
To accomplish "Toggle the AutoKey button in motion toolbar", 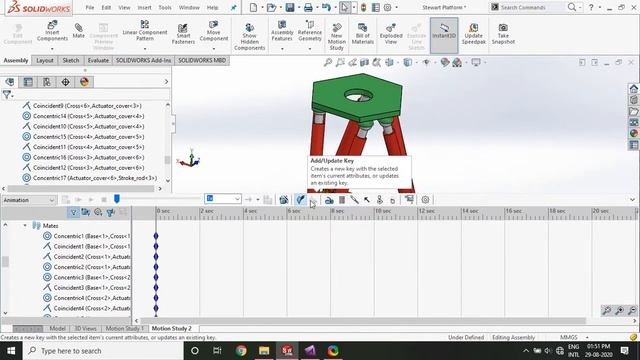I will click(x=300, y=200).
